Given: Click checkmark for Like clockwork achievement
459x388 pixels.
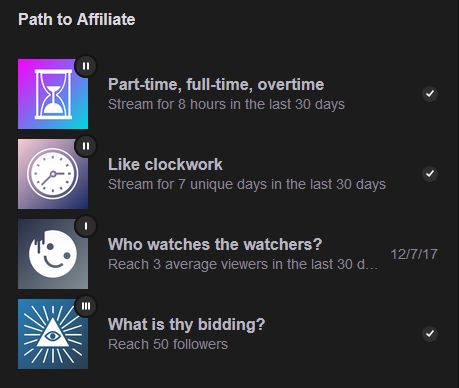Looking at the screenshot, I should click(430, 174).
